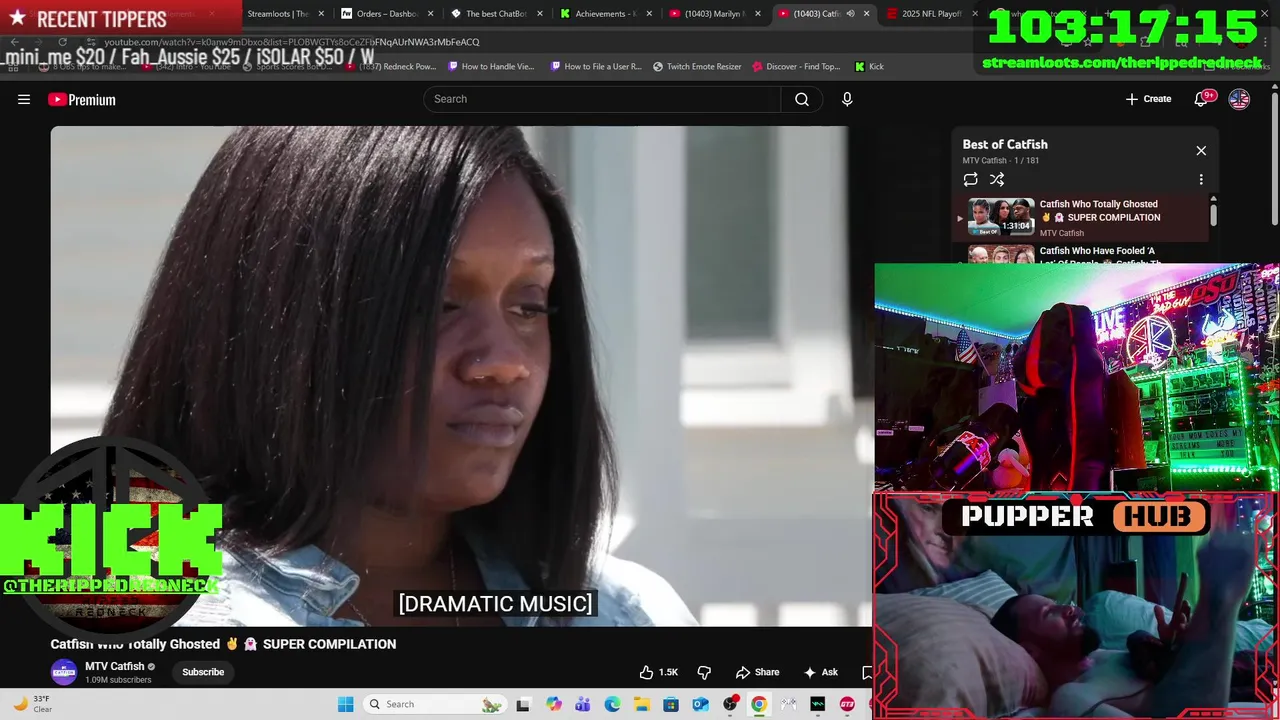Open 'How to File a User R...' bookmark
The image size is (1280, 720).
point(596,66)
